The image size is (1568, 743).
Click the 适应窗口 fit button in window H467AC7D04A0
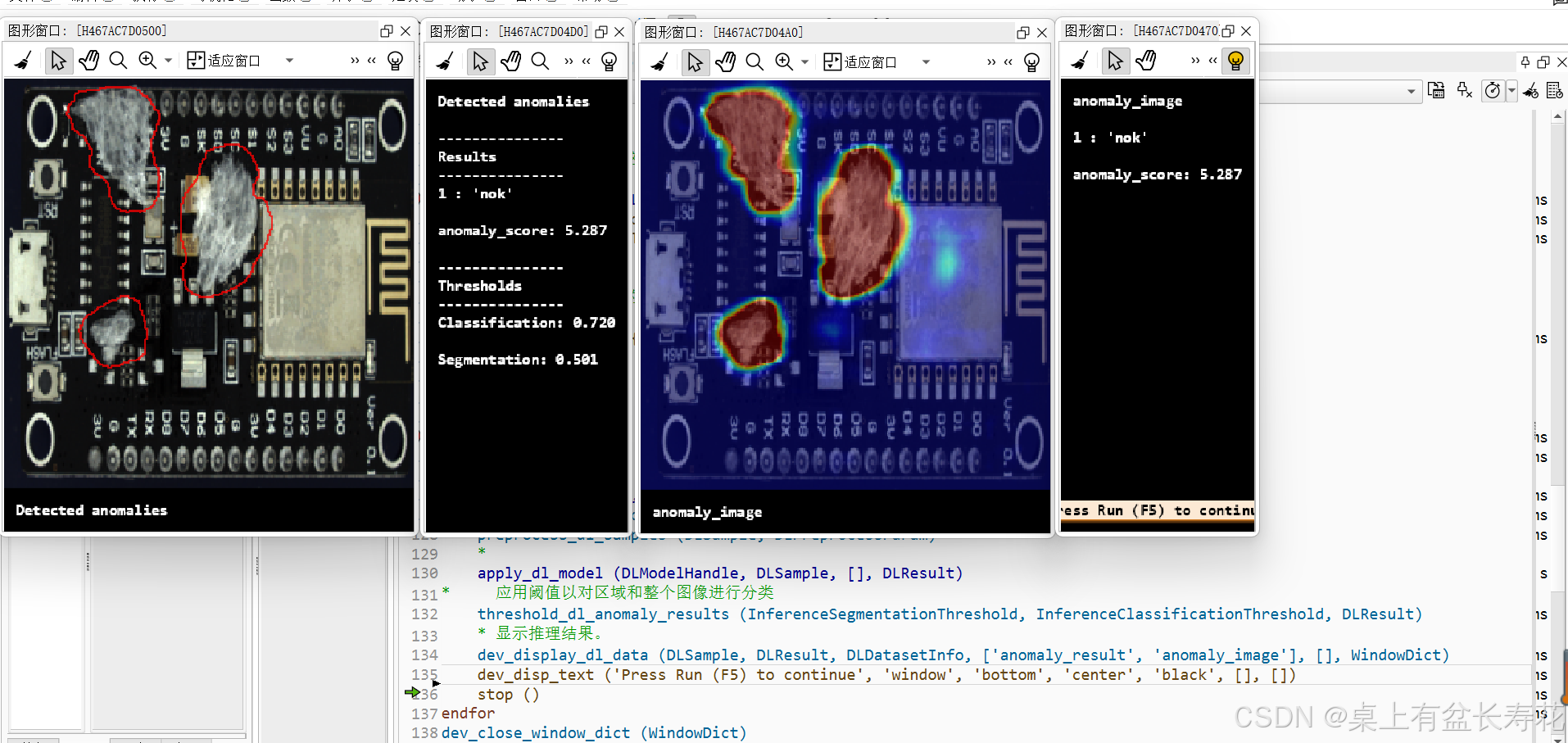coord(860,62)
